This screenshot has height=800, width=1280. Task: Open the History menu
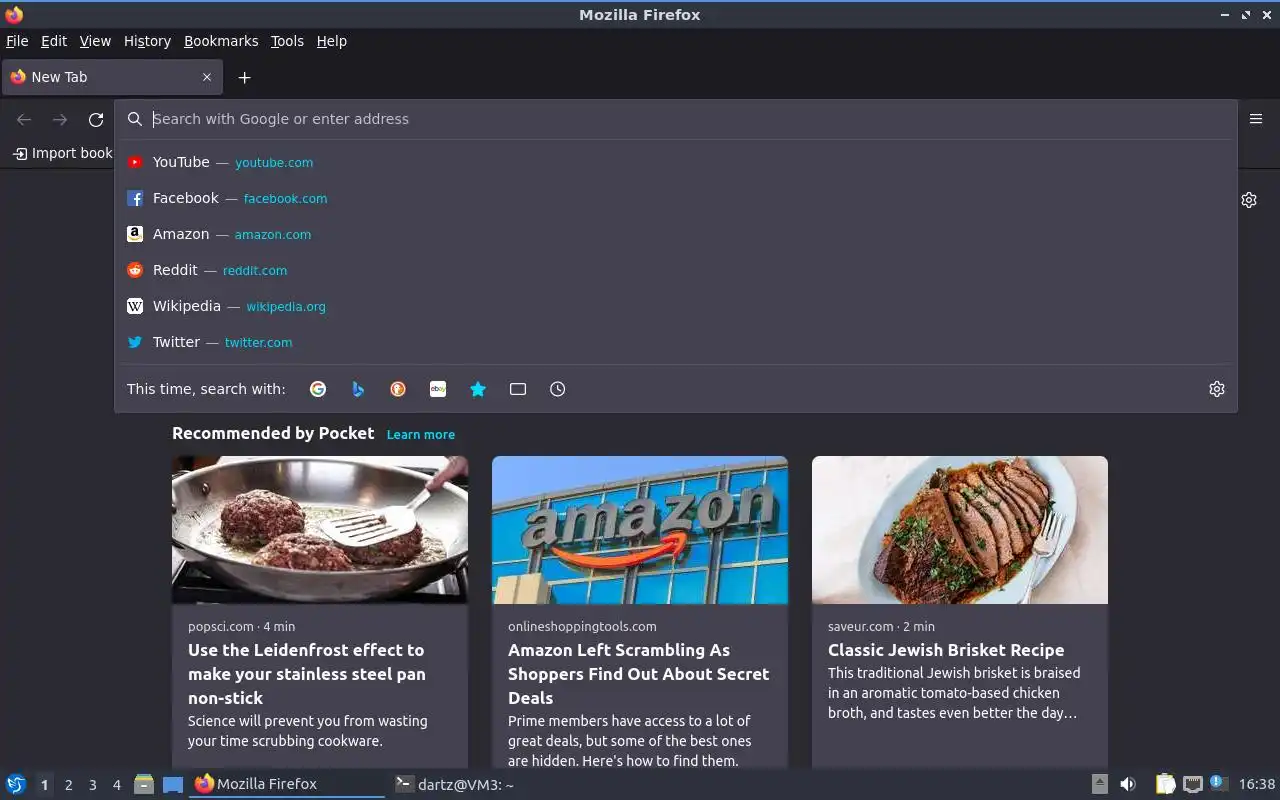(x=147, y=41)
